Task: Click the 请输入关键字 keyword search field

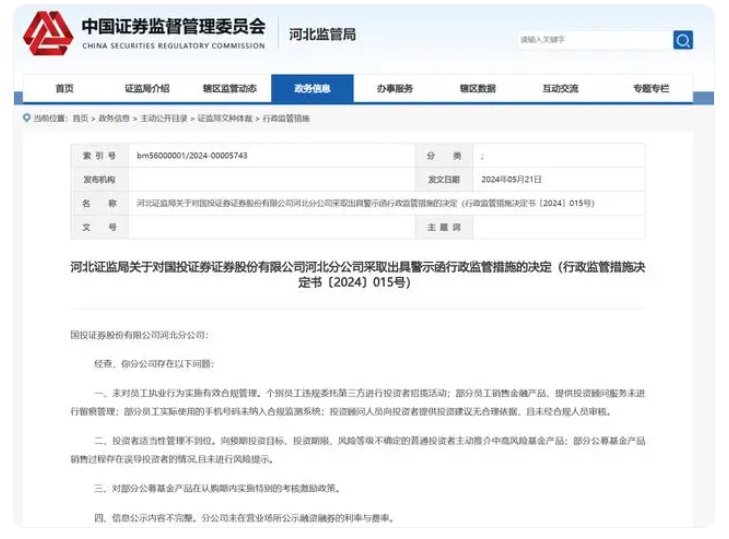Action: tap(593, 40)
